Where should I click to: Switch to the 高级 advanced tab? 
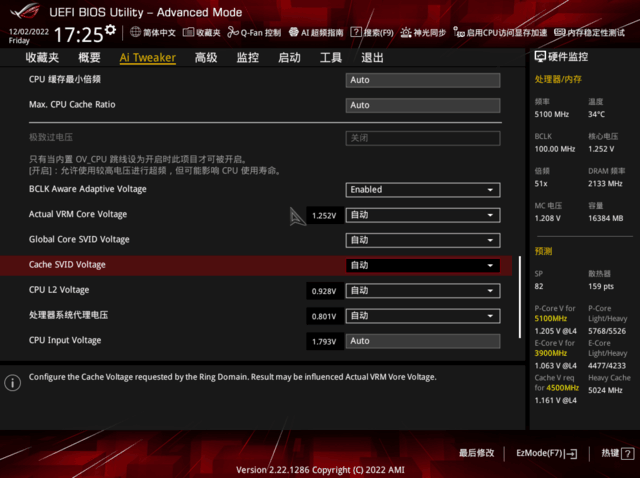coord(206,58)
